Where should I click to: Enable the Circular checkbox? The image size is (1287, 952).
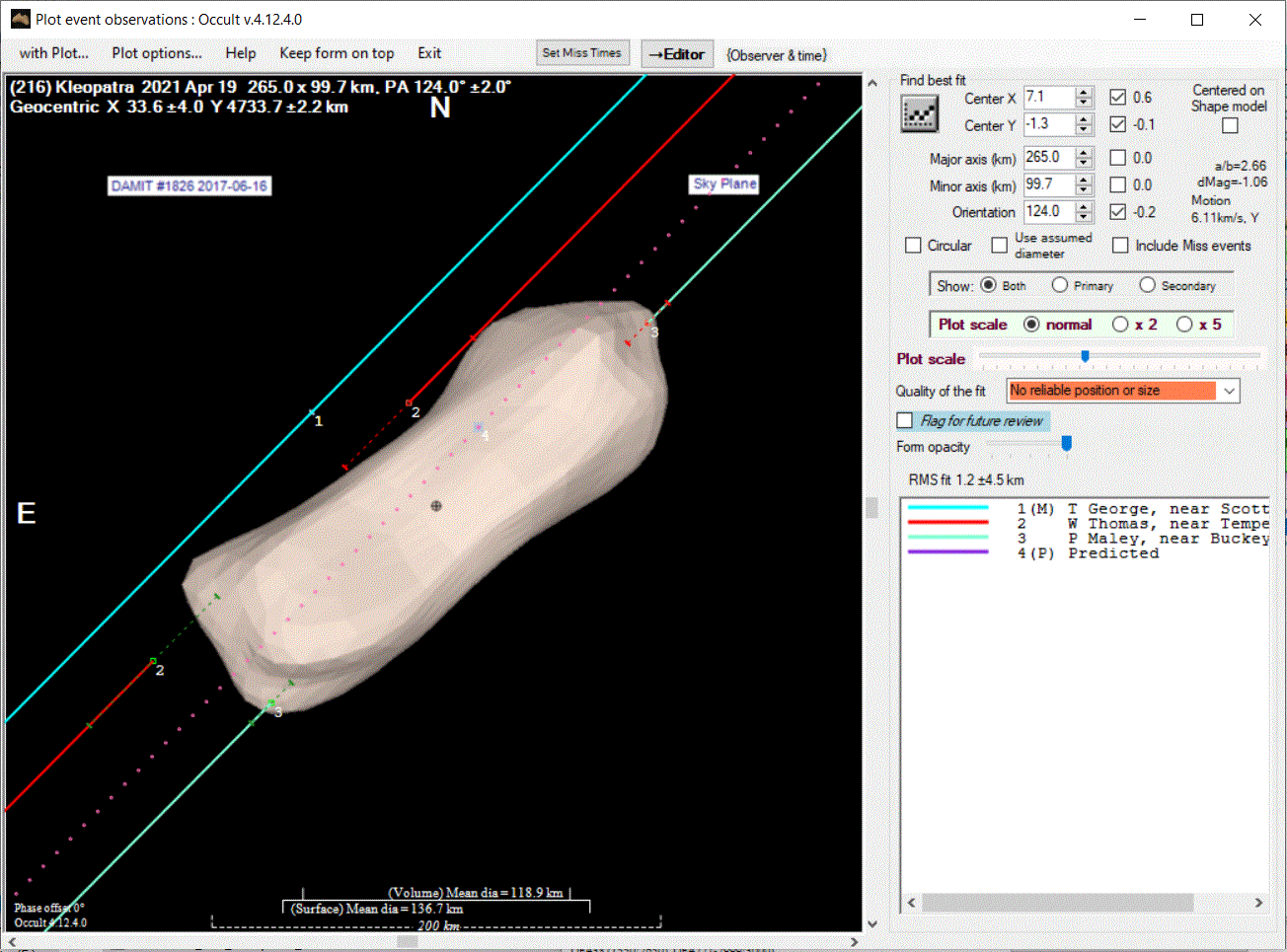pyautogui.click(x=913, y=246)
